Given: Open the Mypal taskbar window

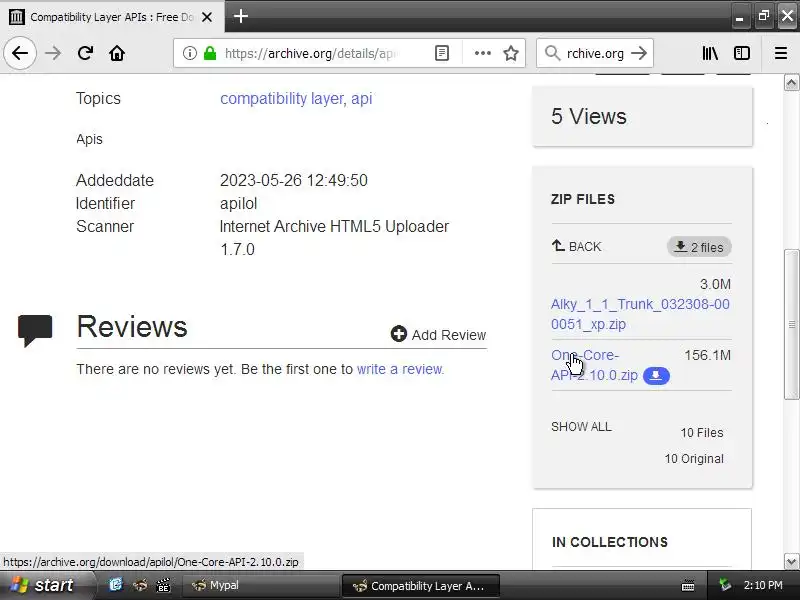Looking at the screenshot, I should point(260,585).
